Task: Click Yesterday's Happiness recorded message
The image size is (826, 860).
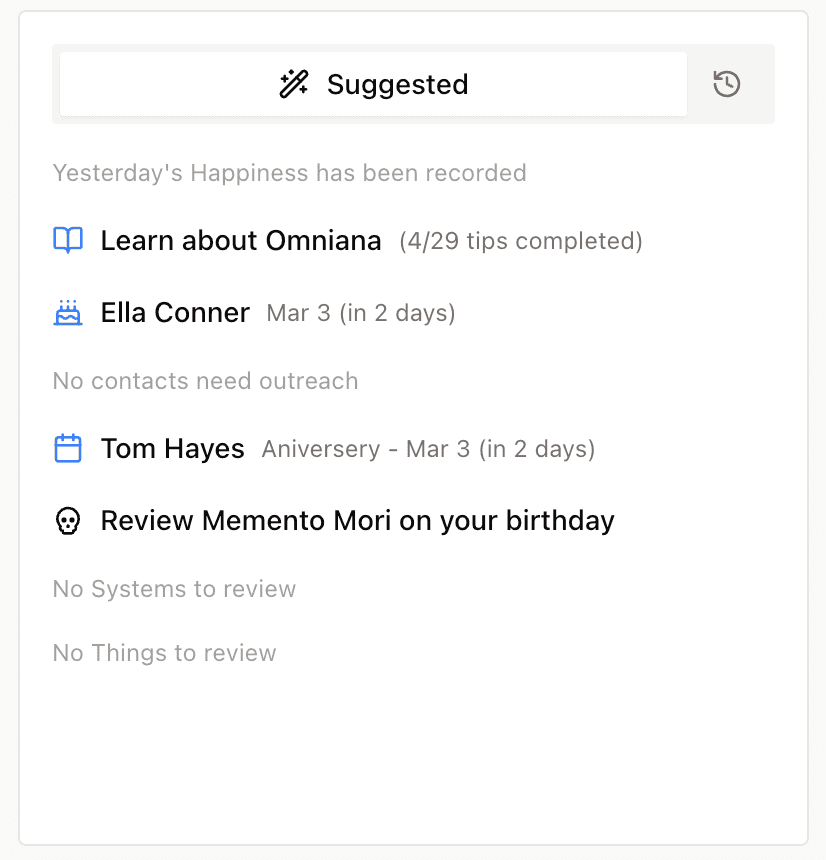Action: pyautogui.click(x=289, y=172)
